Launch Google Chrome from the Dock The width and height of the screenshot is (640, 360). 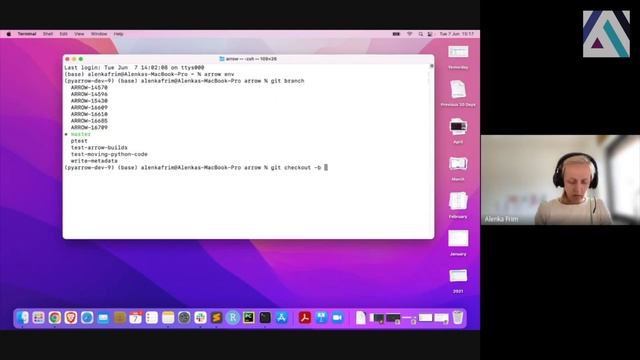point(55,318)
